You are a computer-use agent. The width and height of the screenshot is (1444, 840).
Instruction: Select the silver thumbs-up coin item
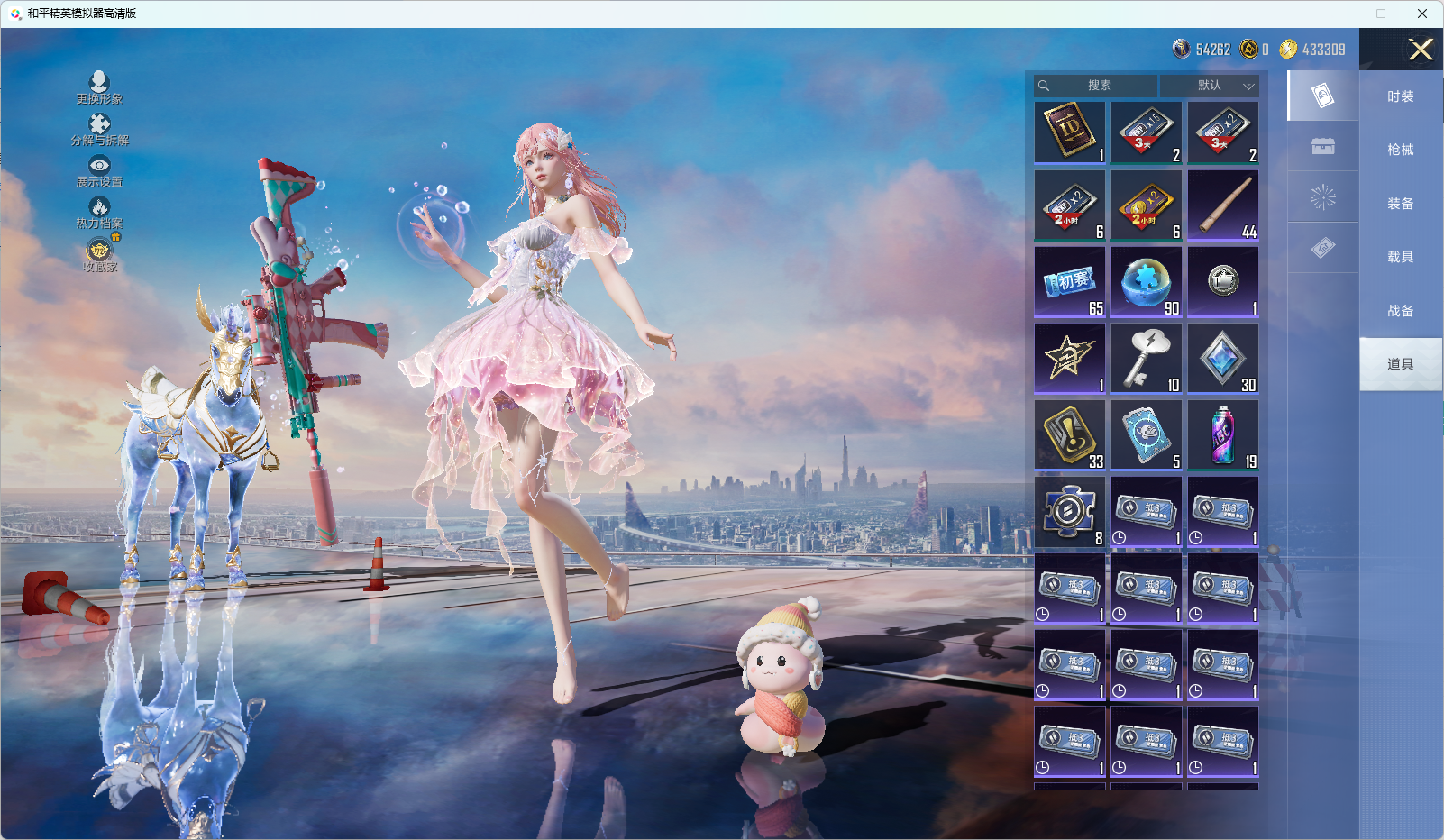click(x=1223, y=283)
